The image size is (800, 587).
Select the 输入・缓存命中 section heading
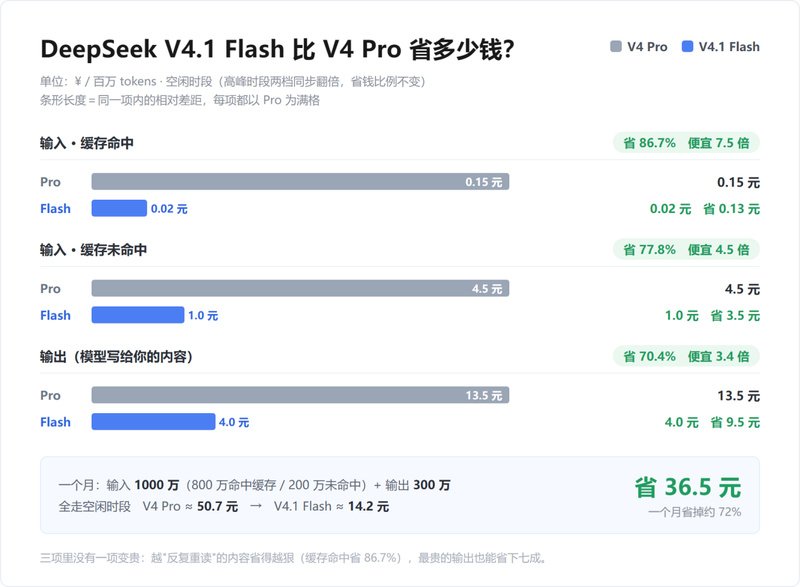[87, 143]
